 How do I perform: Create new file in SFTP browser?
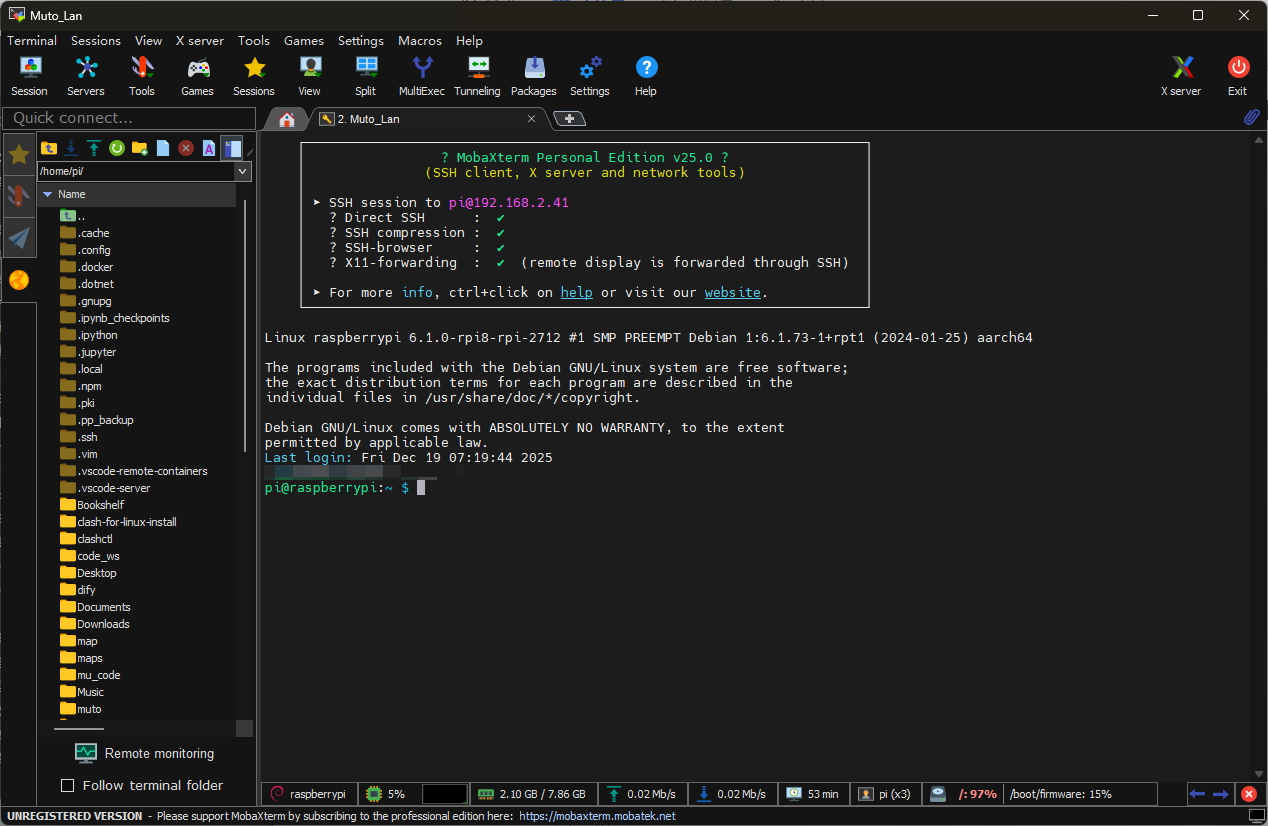(163, 148)
